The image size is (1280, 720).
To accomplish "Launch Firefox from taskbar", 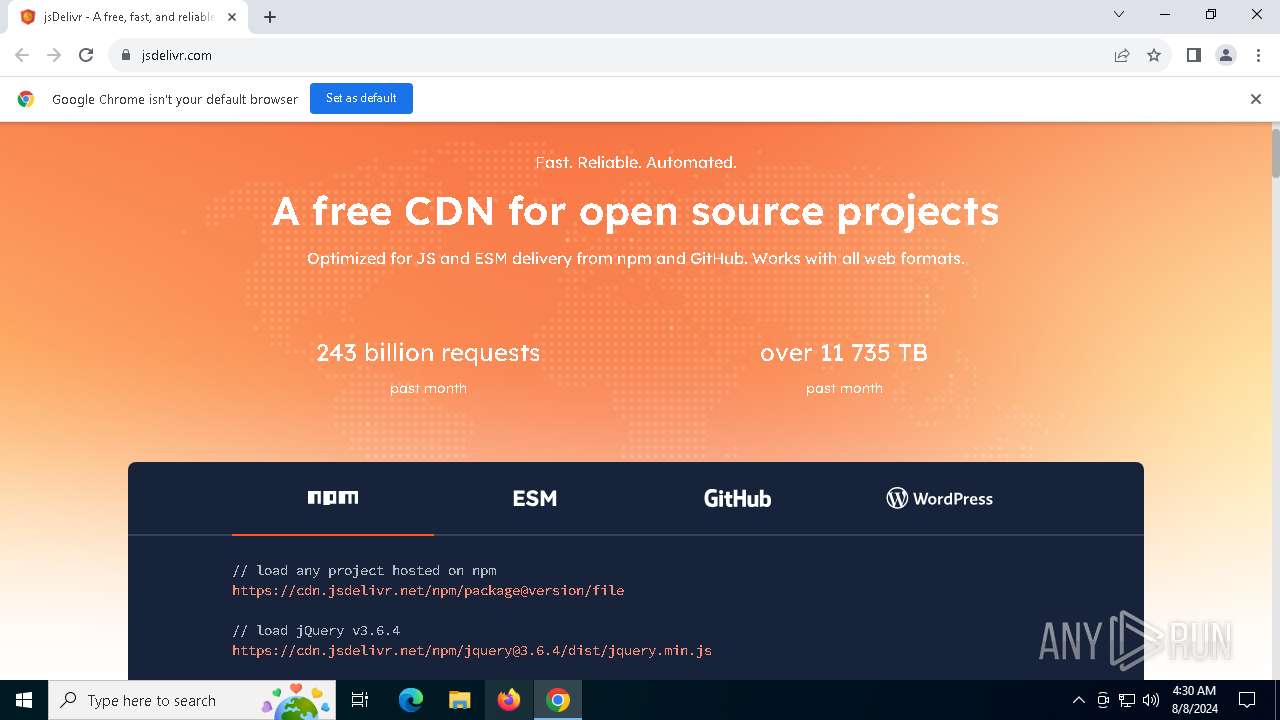I will (509, 700).
